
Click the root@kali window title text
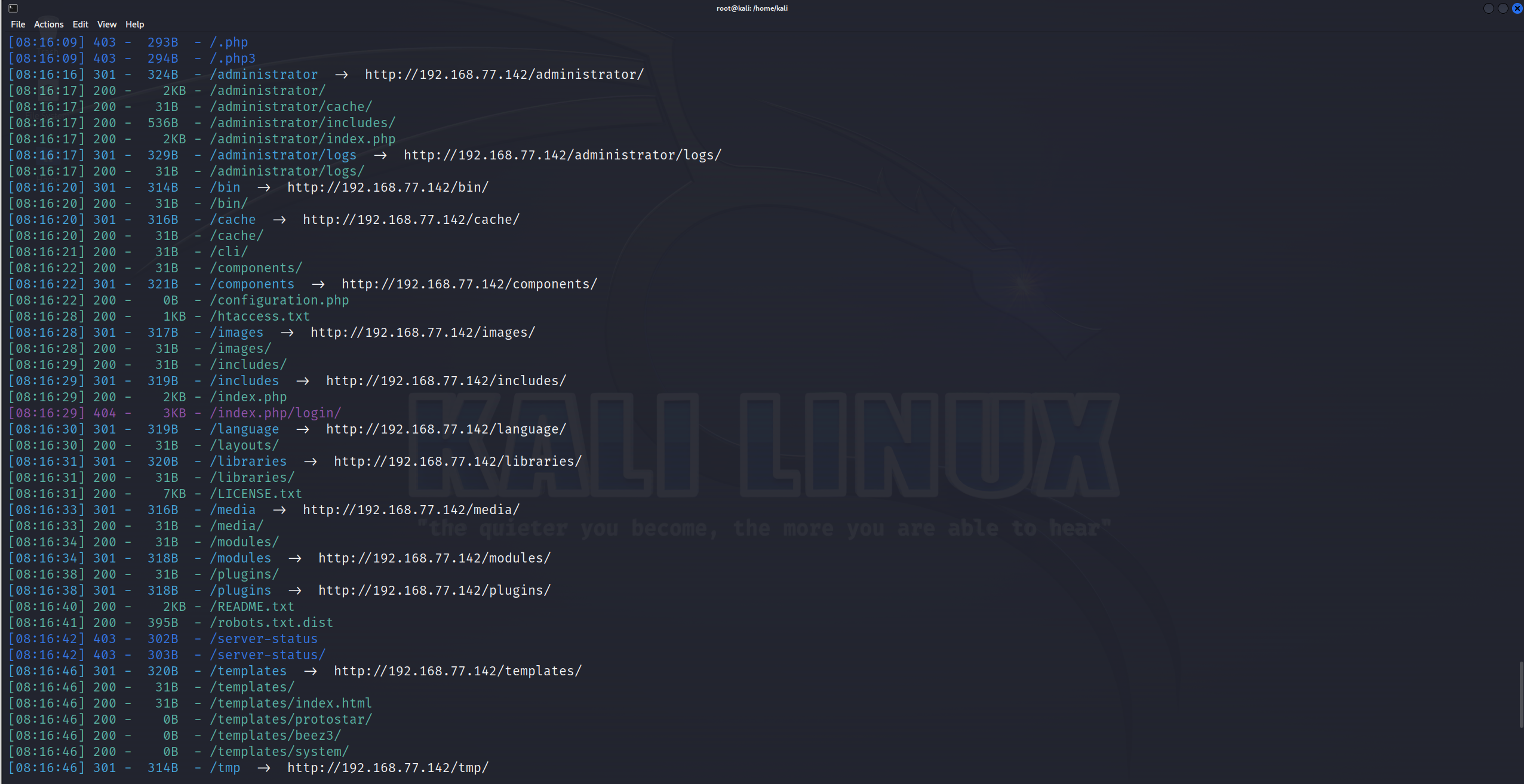click(x=752, y=8)
